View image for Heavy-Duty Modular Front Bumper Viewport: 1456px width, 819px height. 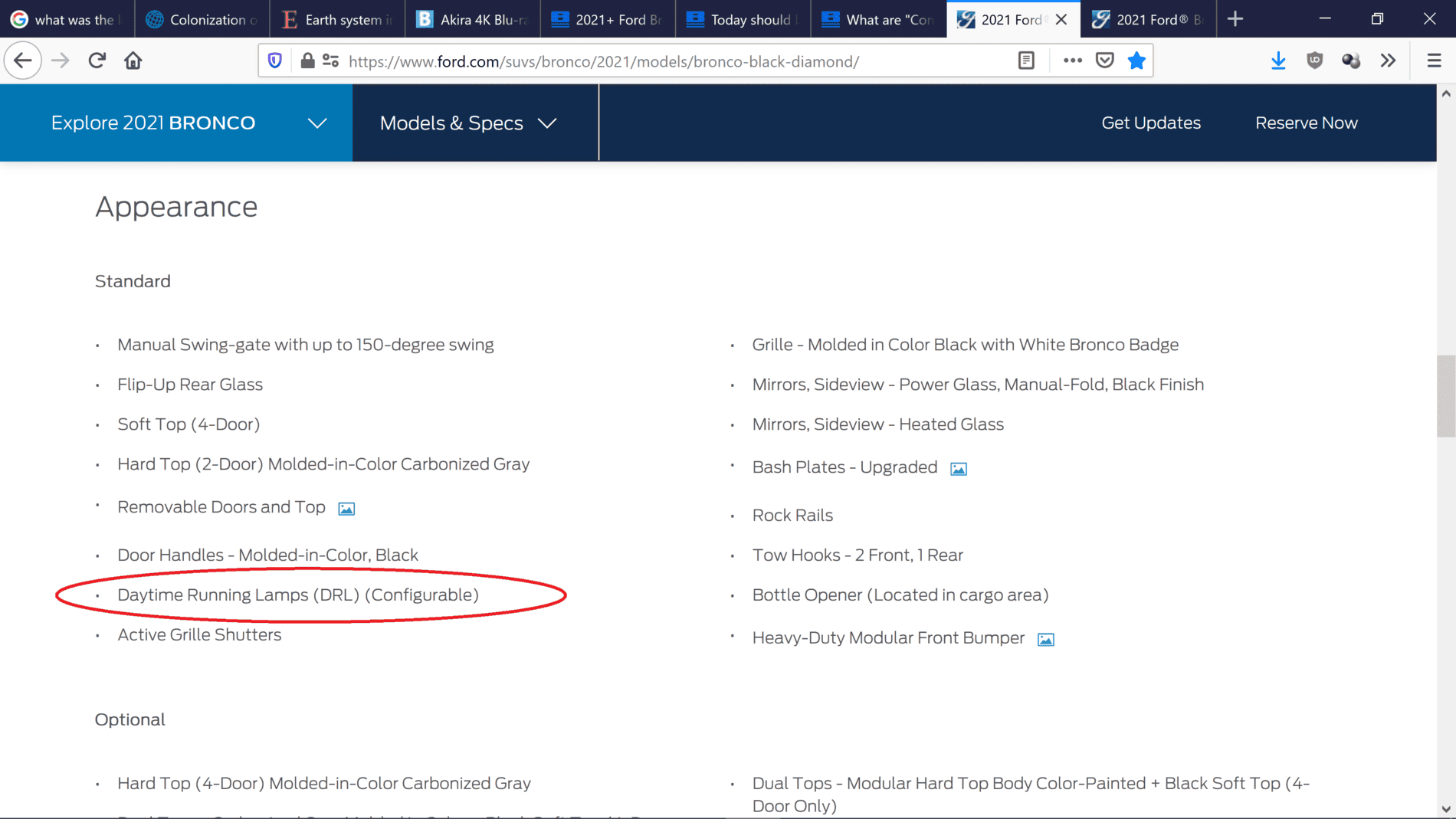point(1046,640)
